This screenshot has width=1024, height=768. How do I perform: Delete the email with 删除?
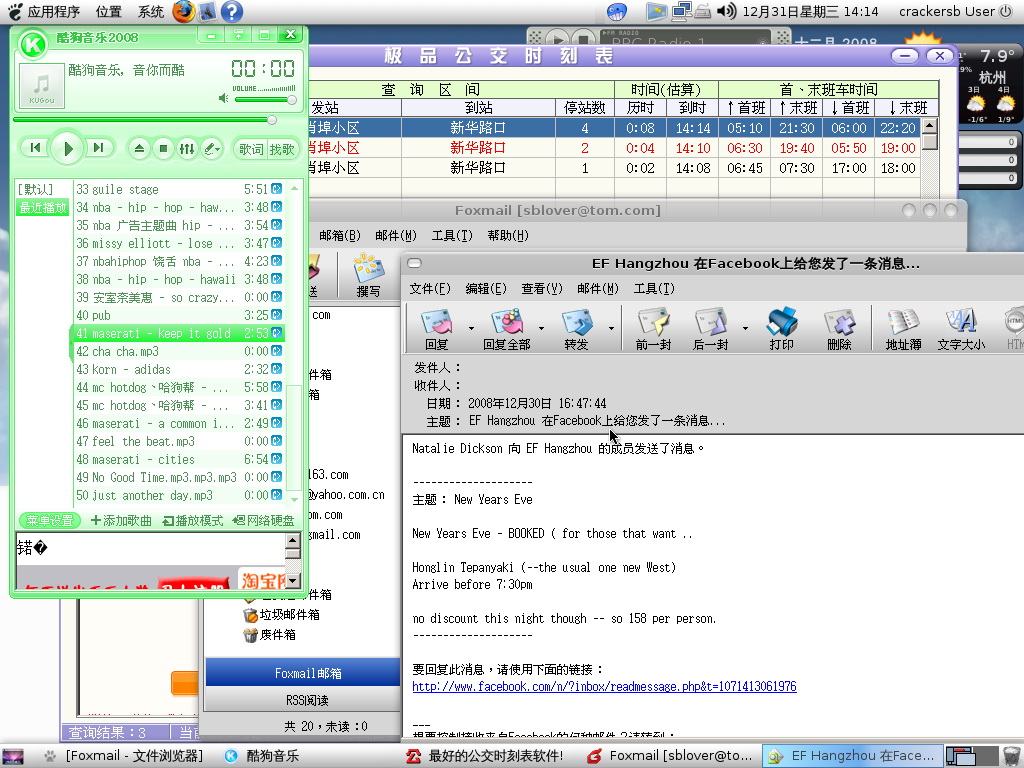click(x=839, y=328)
